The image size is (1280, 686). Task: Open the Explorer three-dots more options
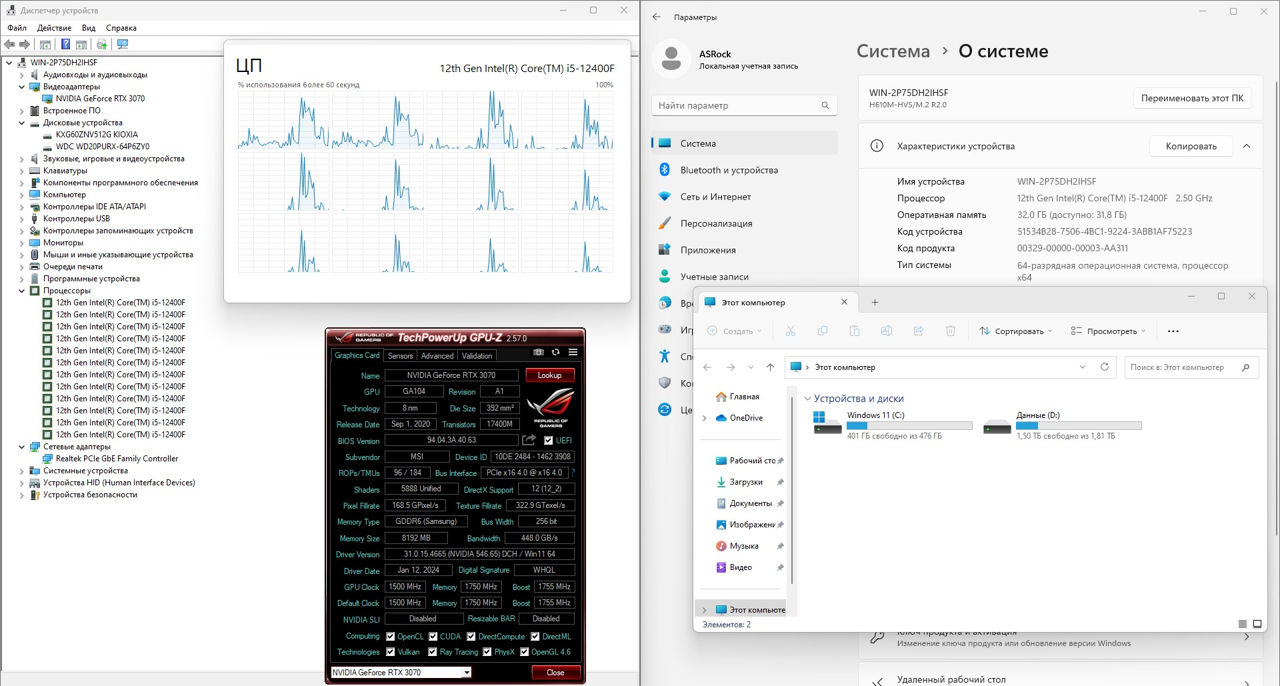(1173, 331)
